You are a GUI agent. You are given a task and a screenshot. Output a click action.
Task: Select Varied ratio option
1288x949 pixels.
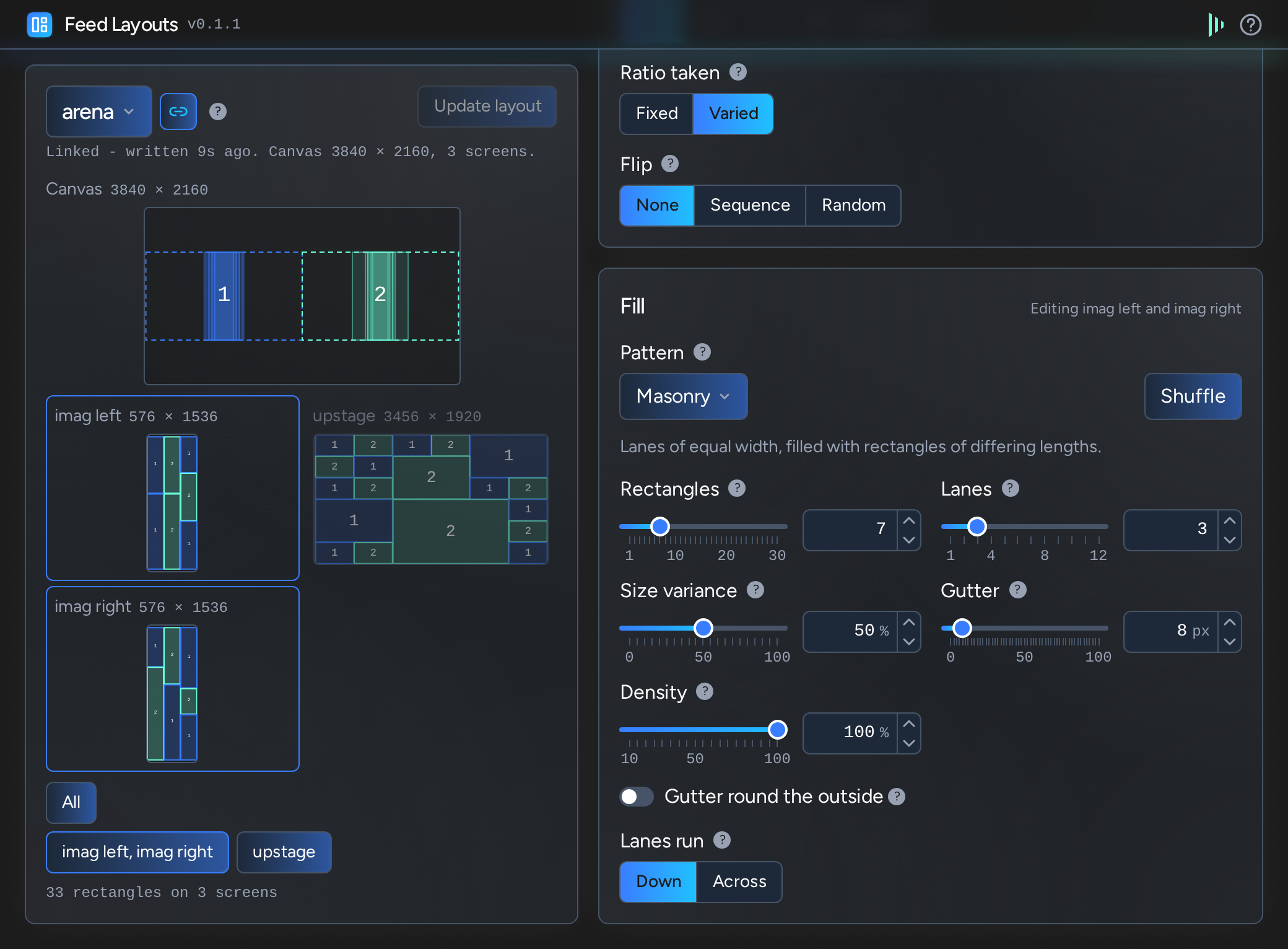click(733, 113)
